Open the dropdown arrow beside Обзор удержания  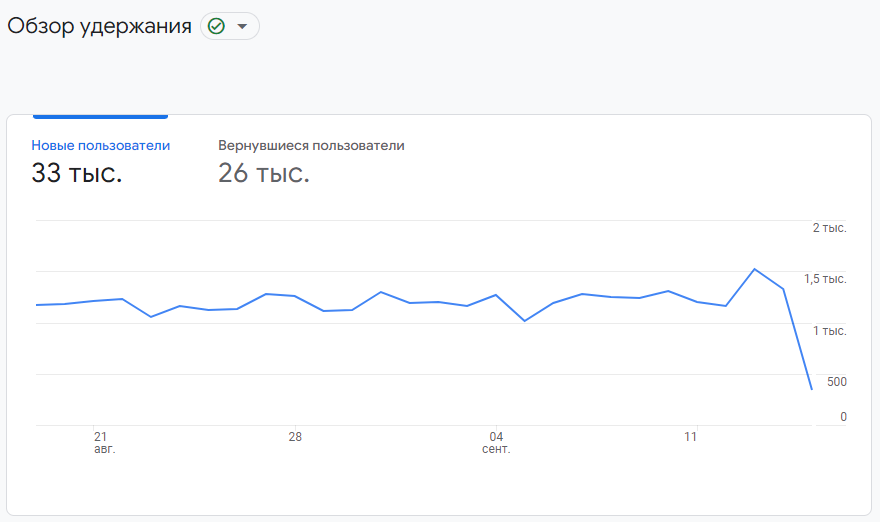[242, 26]
